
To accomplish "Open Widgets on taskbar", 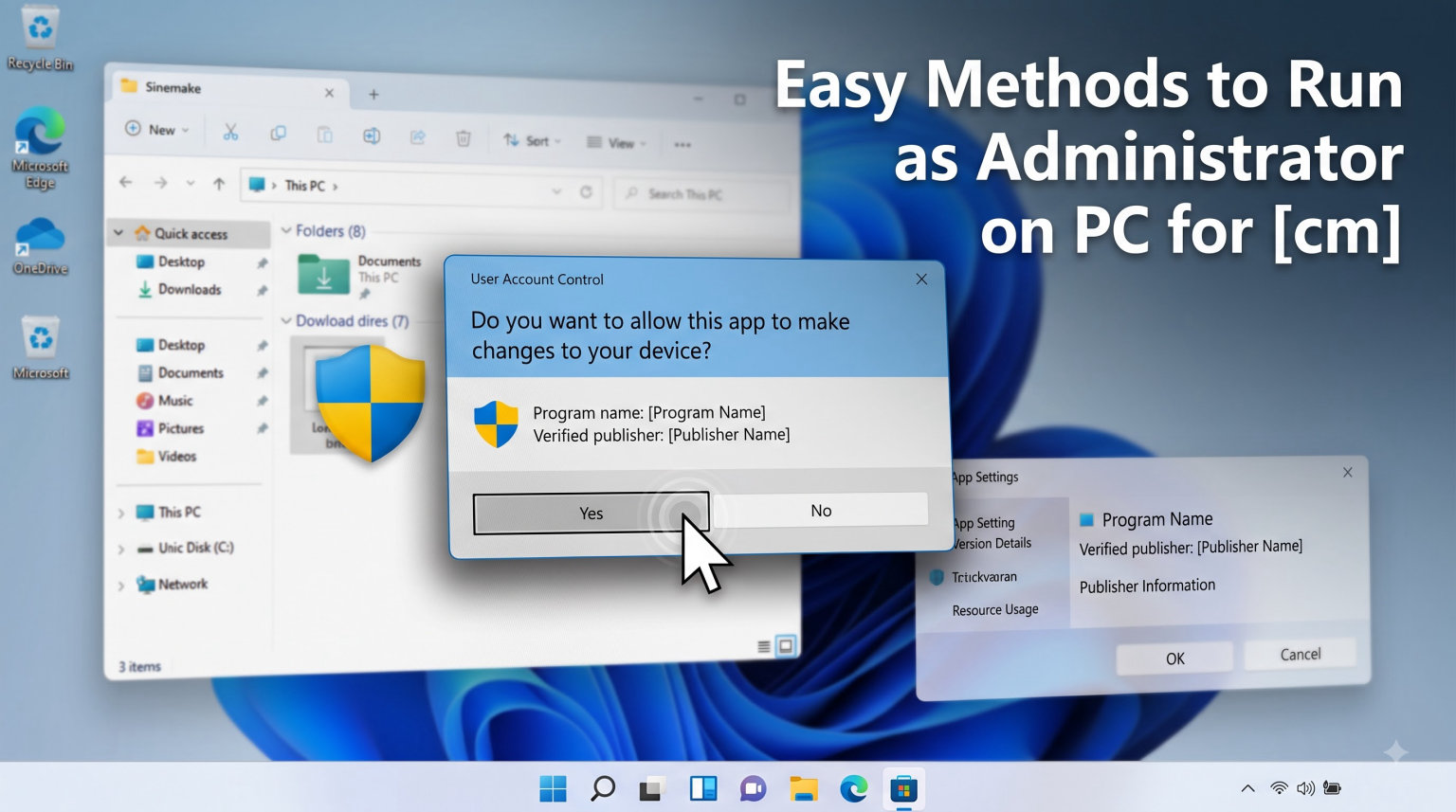I will (703, 788).
